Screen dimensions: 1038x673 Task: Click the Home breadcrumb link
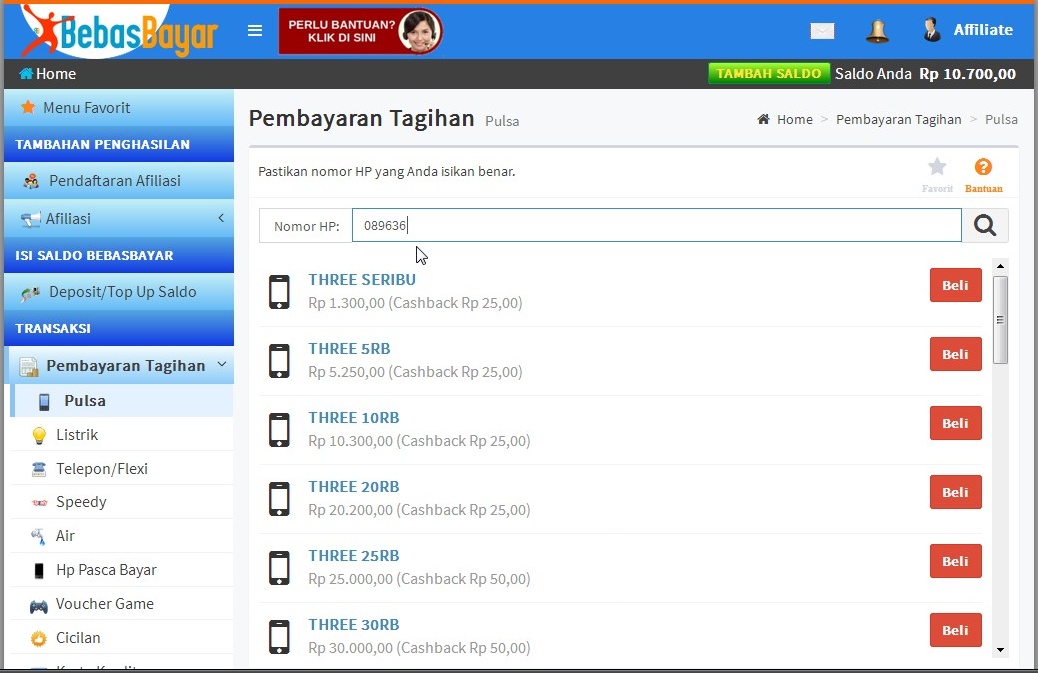coord(794,119)
